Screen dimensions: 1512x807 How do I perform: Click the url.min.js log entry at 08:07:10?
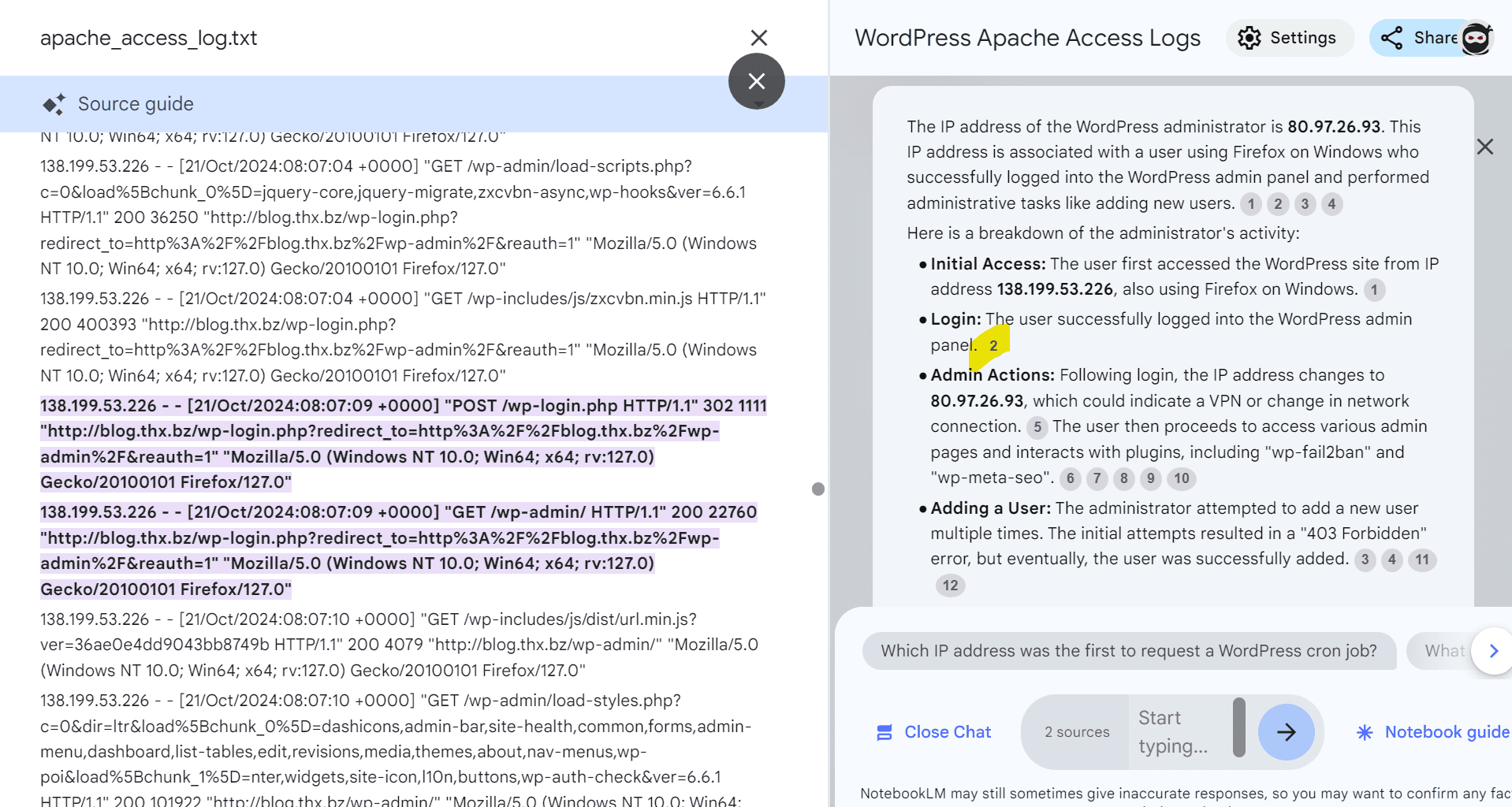click(x=400, y=645)
